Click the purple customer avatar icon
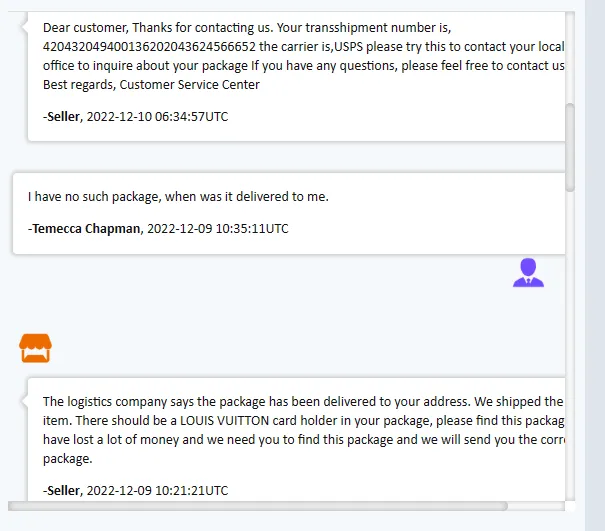The height and width of the screenshot is (531, 605). [528, 273]
